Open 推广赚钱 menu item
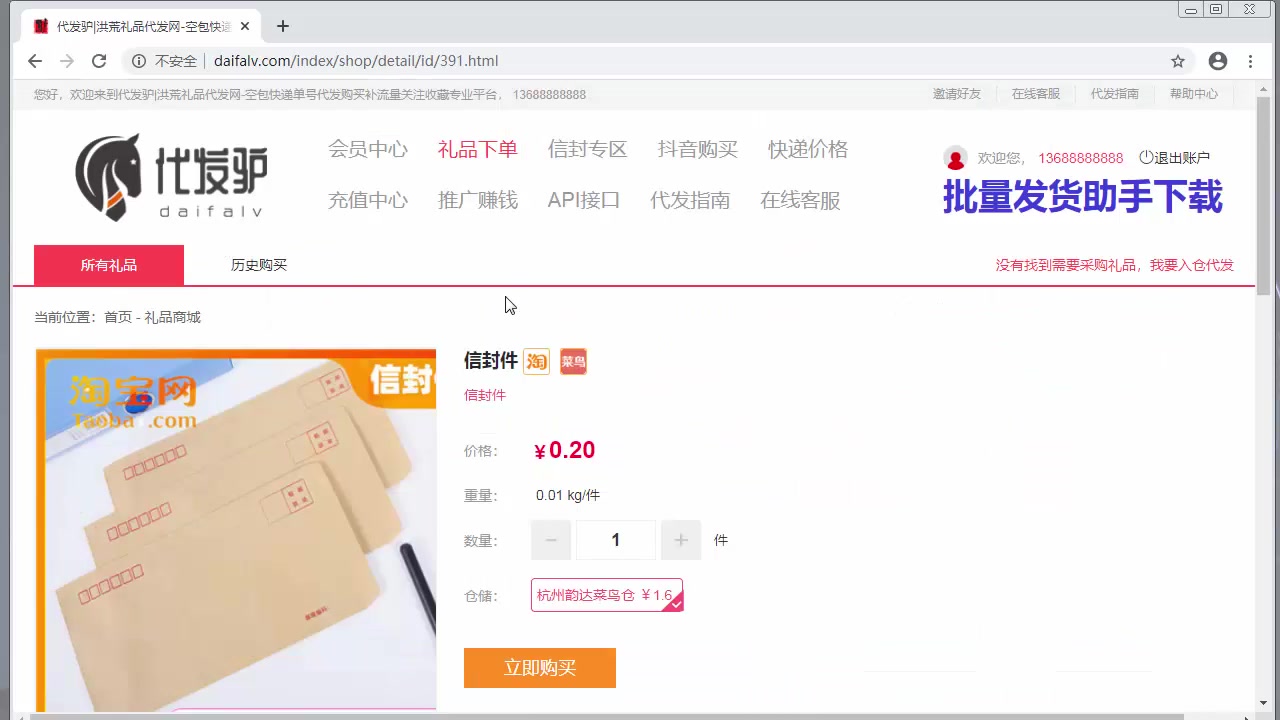The height and width of the screenshot is (720, 1280). pos(478,200)
